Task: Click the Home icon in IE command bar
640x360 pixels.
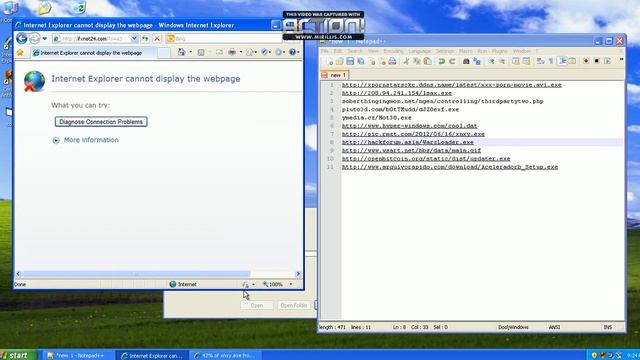Action: coord(182,52)
